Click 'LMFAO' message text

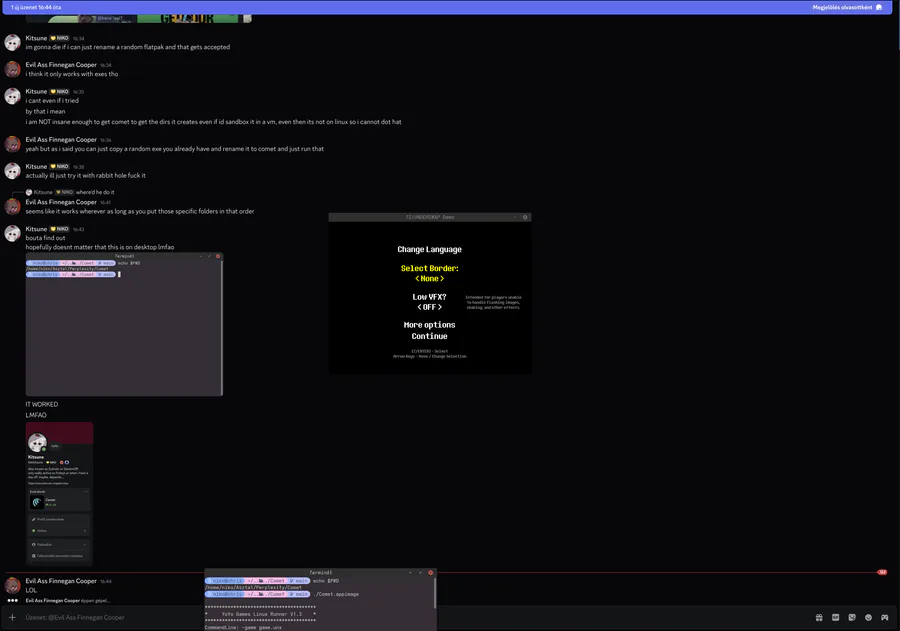pyautogui.click(x=36, y=415)
